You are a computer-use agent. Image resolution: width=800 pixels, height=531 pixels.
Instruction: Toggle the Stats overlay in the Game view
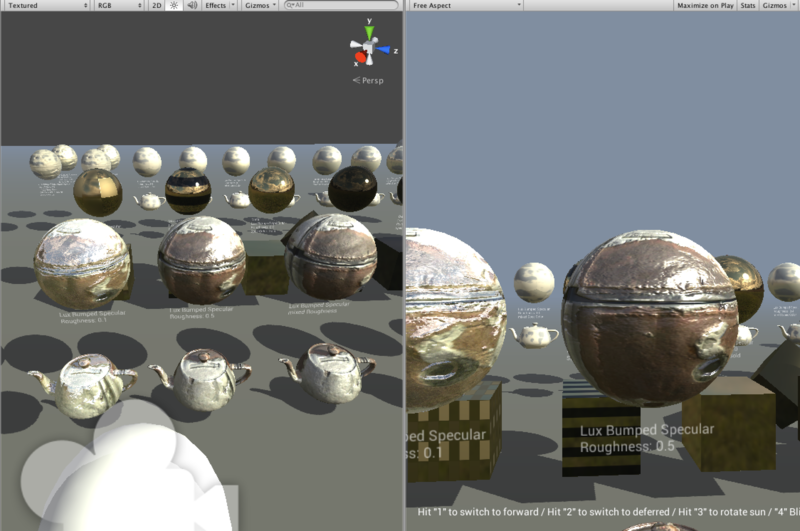[748, 5]
